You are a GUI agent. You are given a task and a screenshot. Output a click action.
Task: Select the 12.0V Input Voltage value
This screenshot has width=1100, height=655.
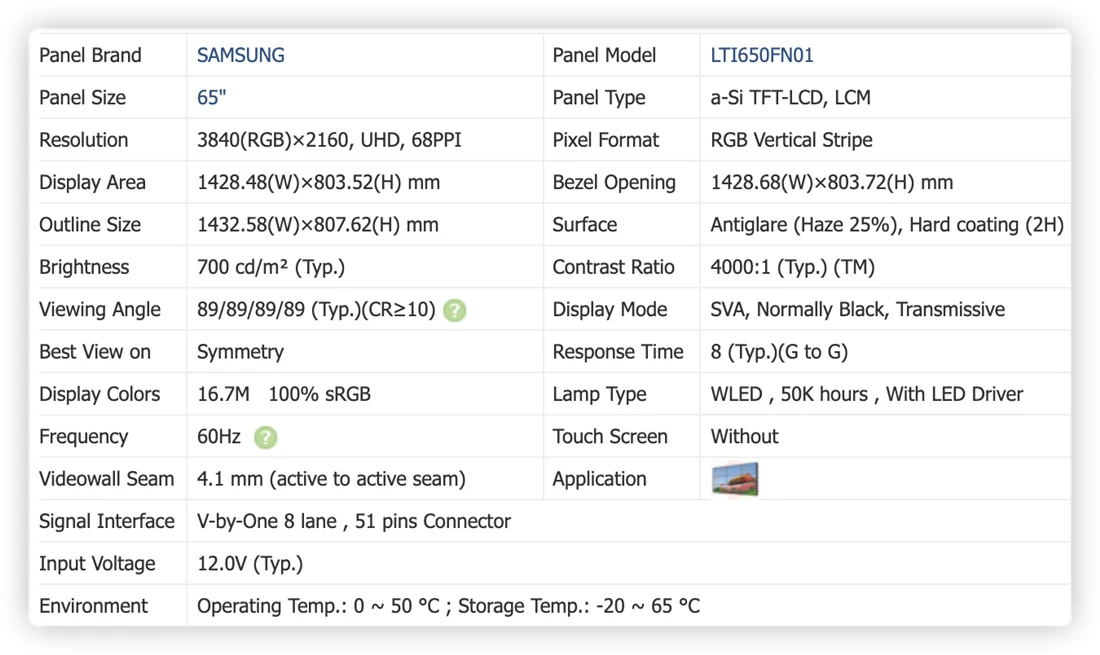click(250, 564)
